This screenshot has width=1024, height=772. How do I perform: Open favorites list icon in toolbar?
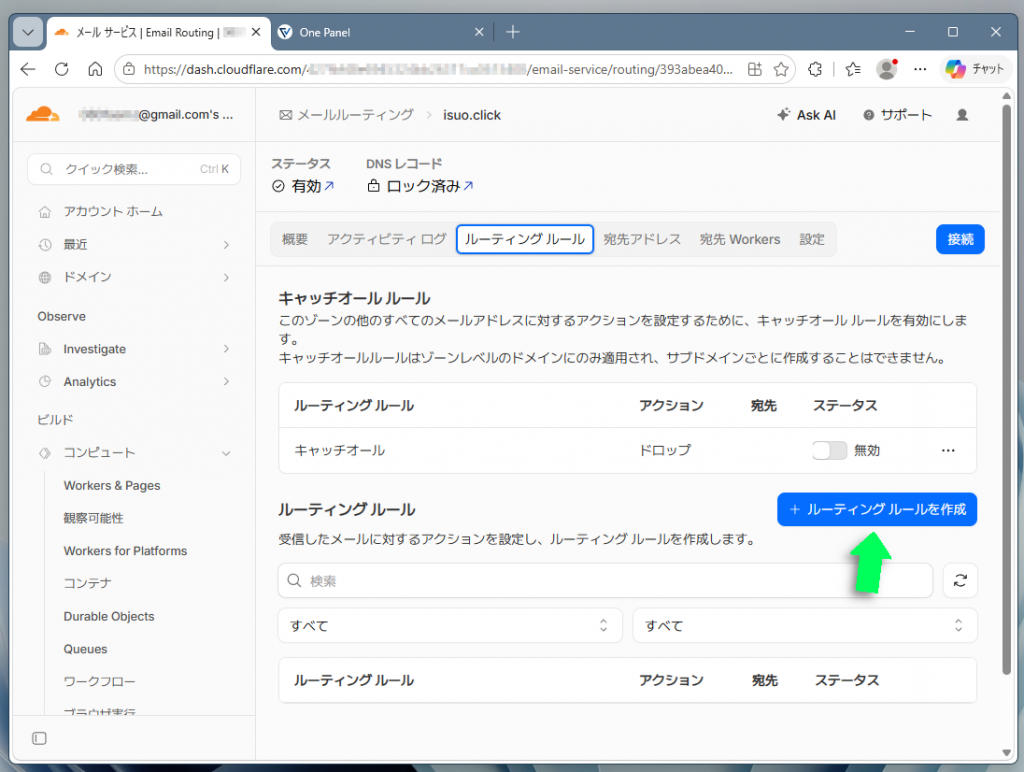(852, 69)
